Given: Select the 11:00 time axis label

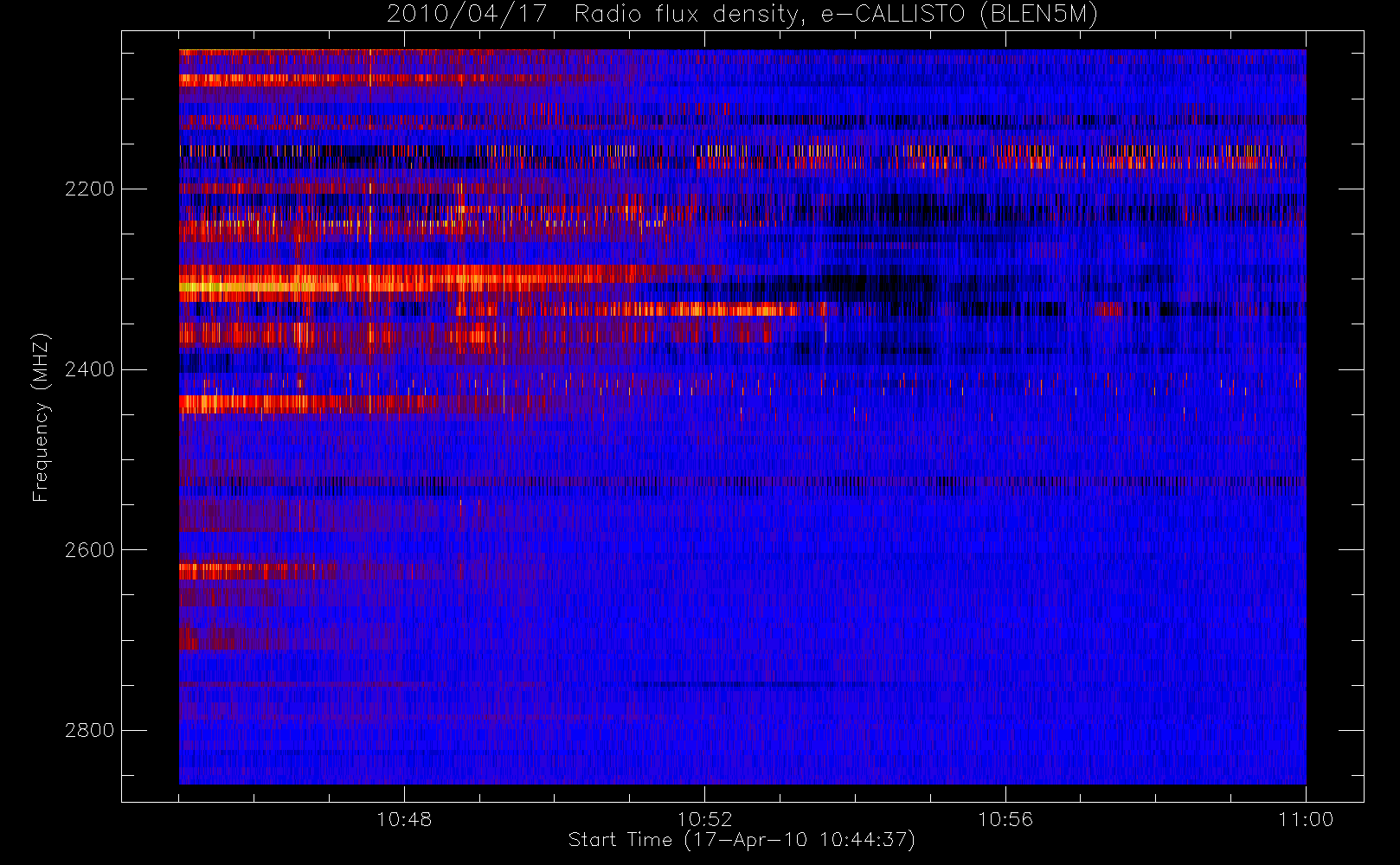Looking at the screenshot, I should (1306, 819).
